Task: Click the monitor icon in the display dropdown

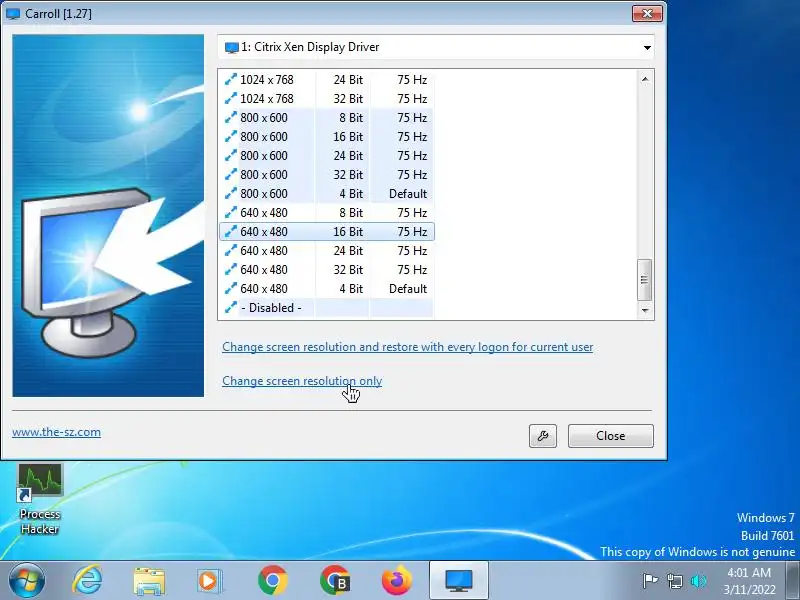Action: click(232, 47)
